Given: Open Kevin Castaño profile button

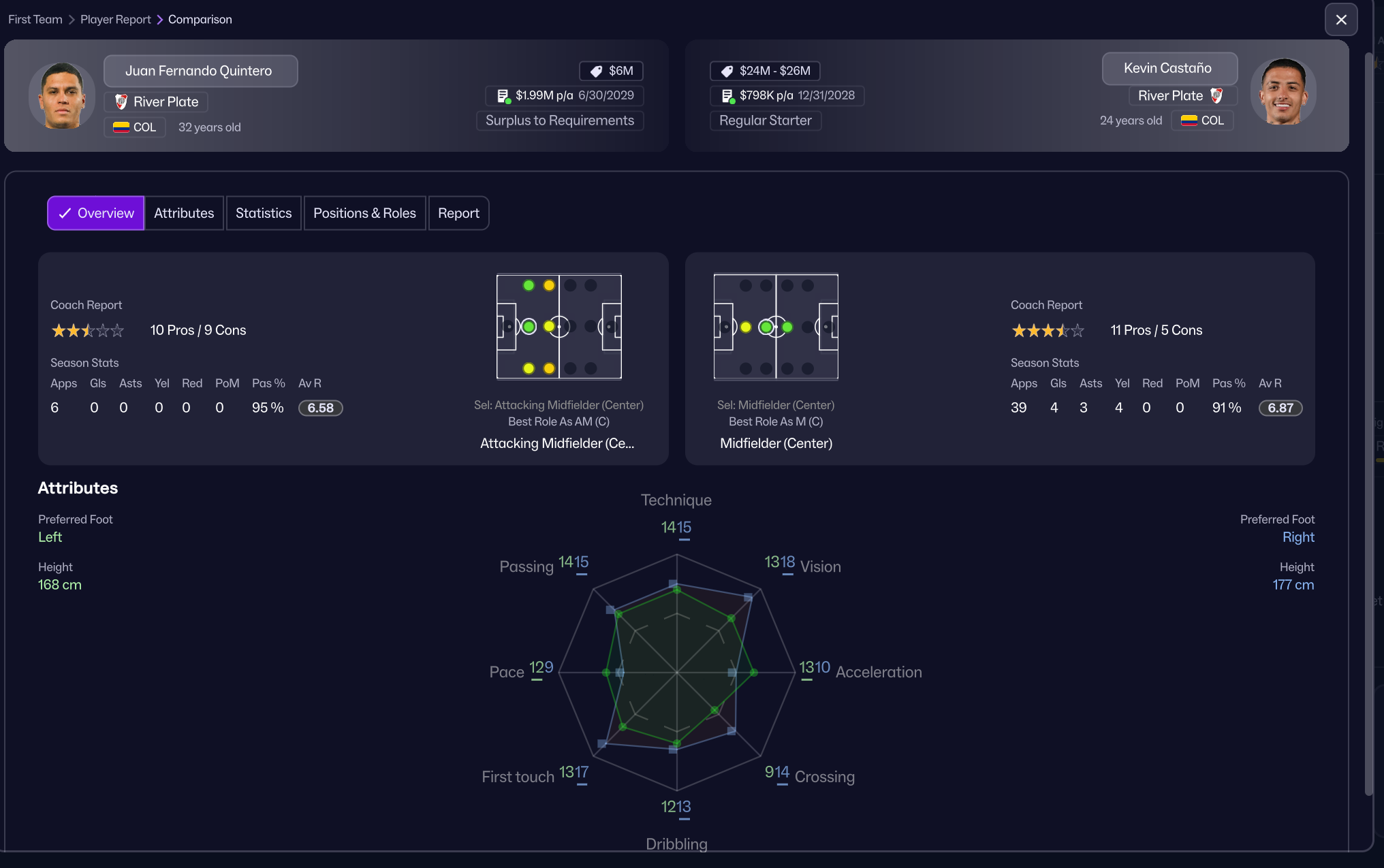Looking at the screenshot, I should coord(1169,68).
